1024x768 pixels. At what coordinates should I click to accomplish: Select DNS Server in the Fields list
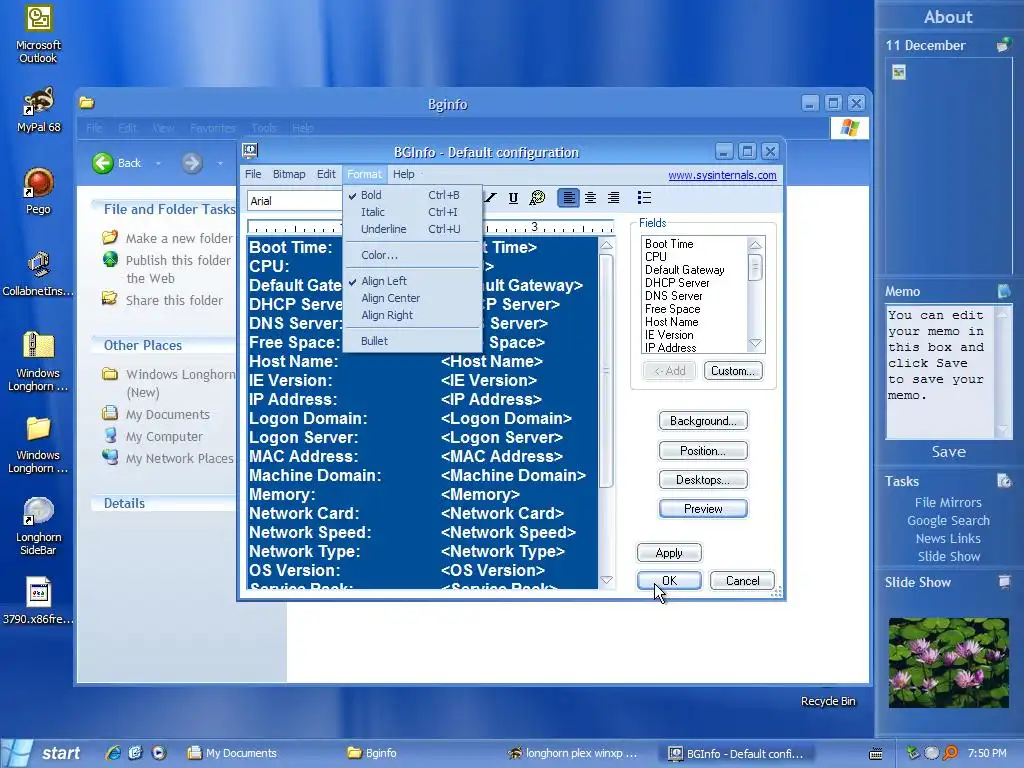pyautogui.click(x=674, y=296)
